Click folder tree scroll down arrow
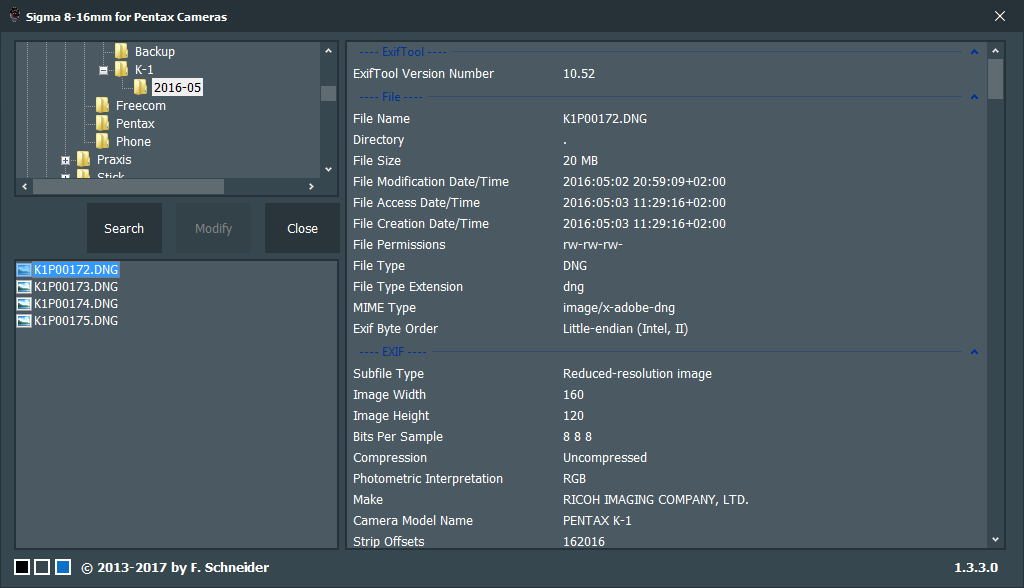Image resolution: width=1024 pixels, height=588 pixels. (328, 169)
